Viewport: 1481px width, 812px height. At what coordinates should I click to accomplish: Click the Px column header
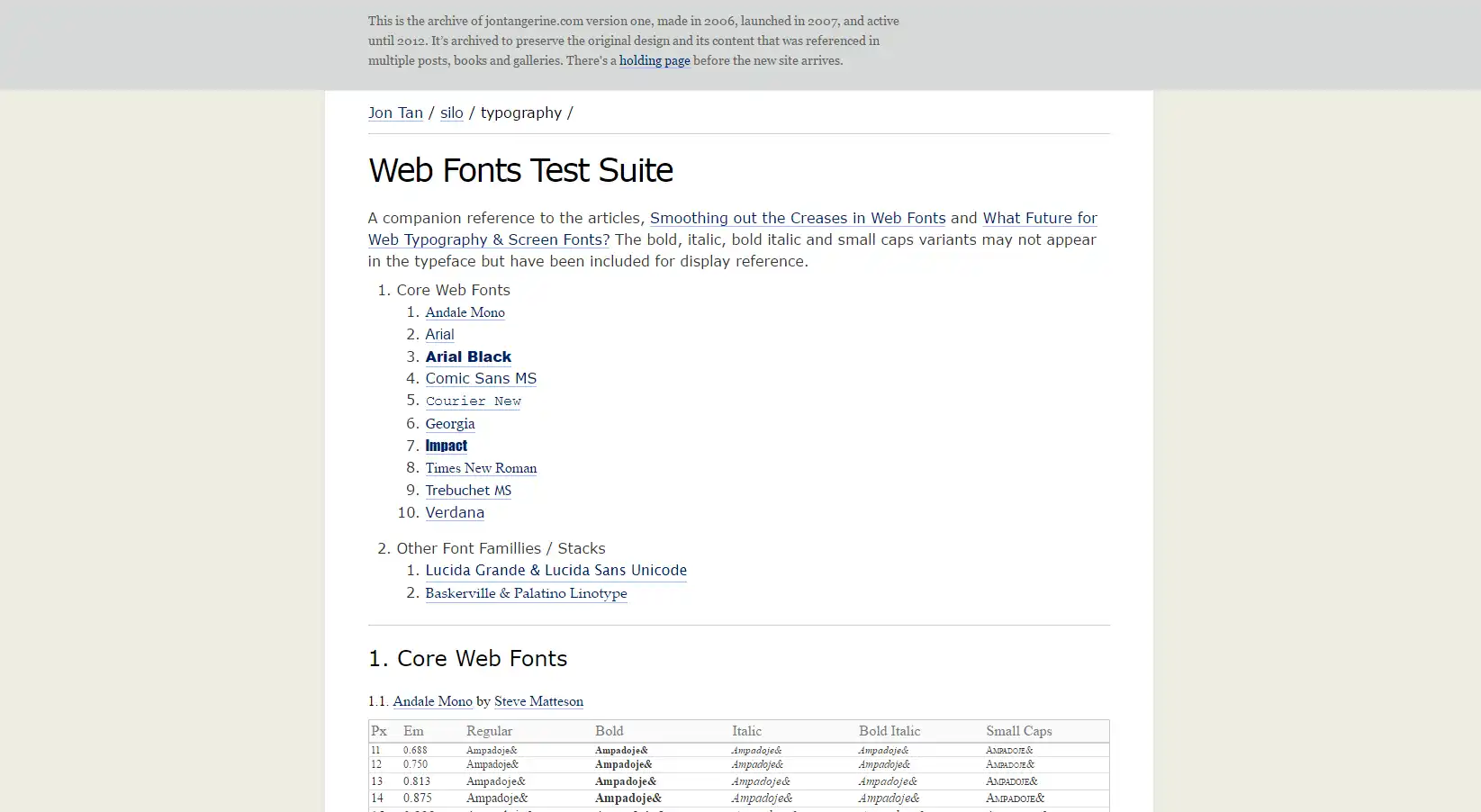tap(379, 731)
